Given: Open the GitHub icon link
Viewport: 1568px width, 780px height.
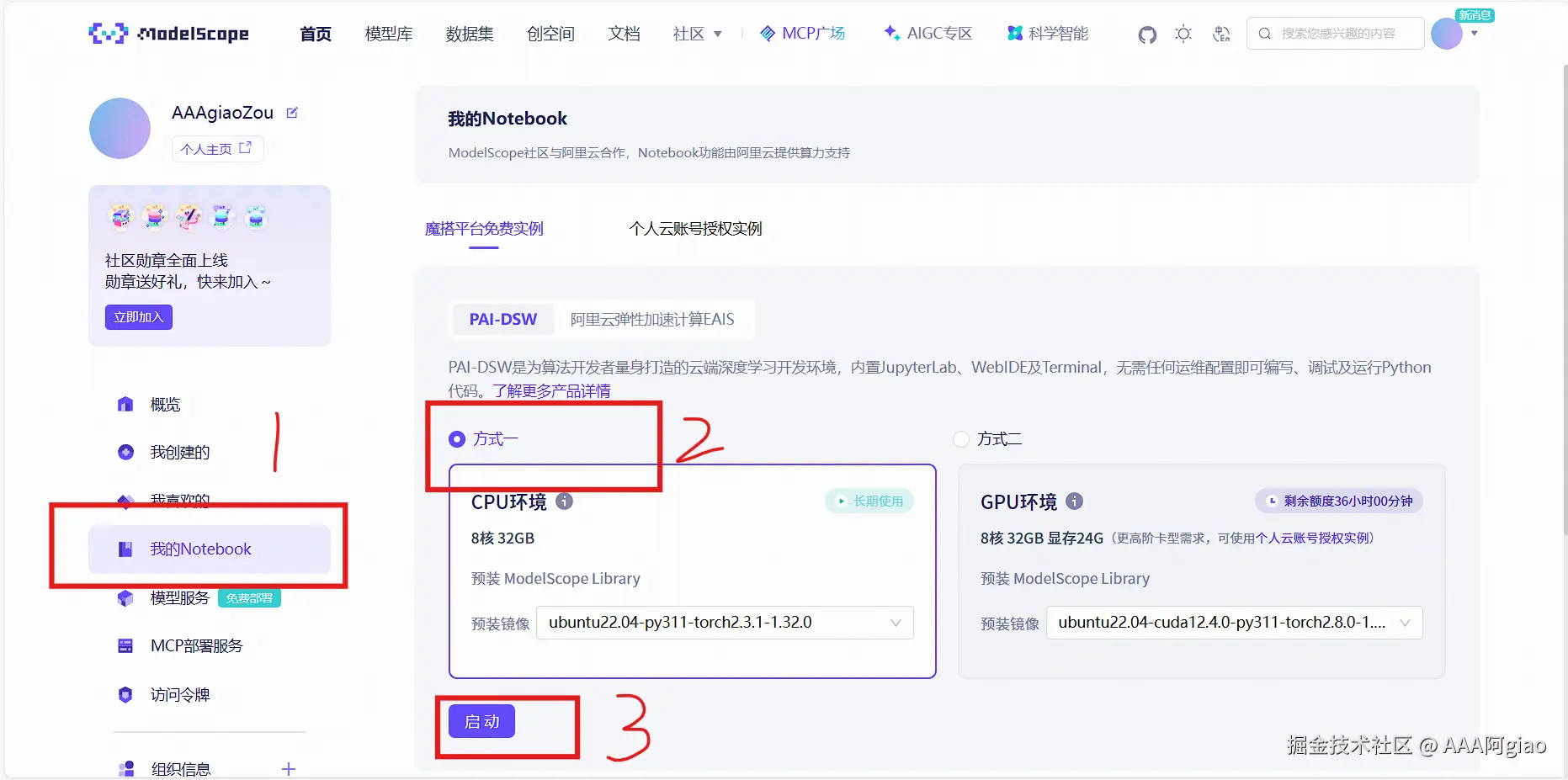Looking at the screenshot, I should coord(1147,34).
